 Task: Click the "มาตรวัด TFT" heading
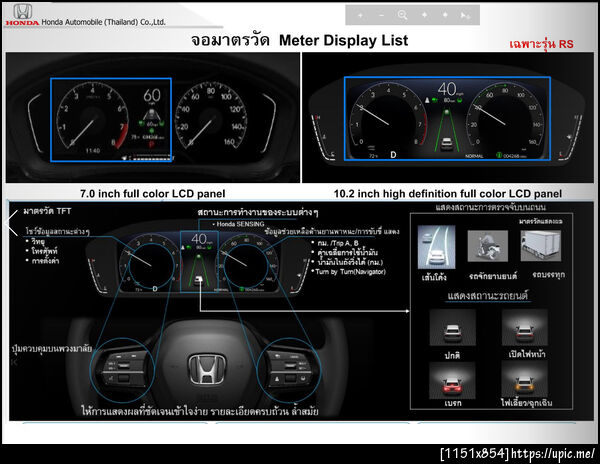pos(47,211)
